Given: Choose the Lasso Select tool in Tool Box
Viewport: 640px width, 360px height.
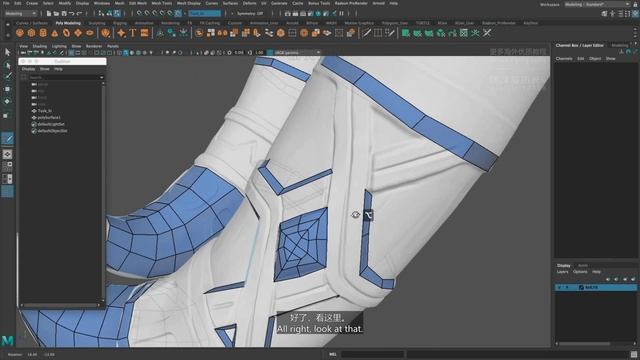Looking at the screenshot, I should tap(7, 64).
